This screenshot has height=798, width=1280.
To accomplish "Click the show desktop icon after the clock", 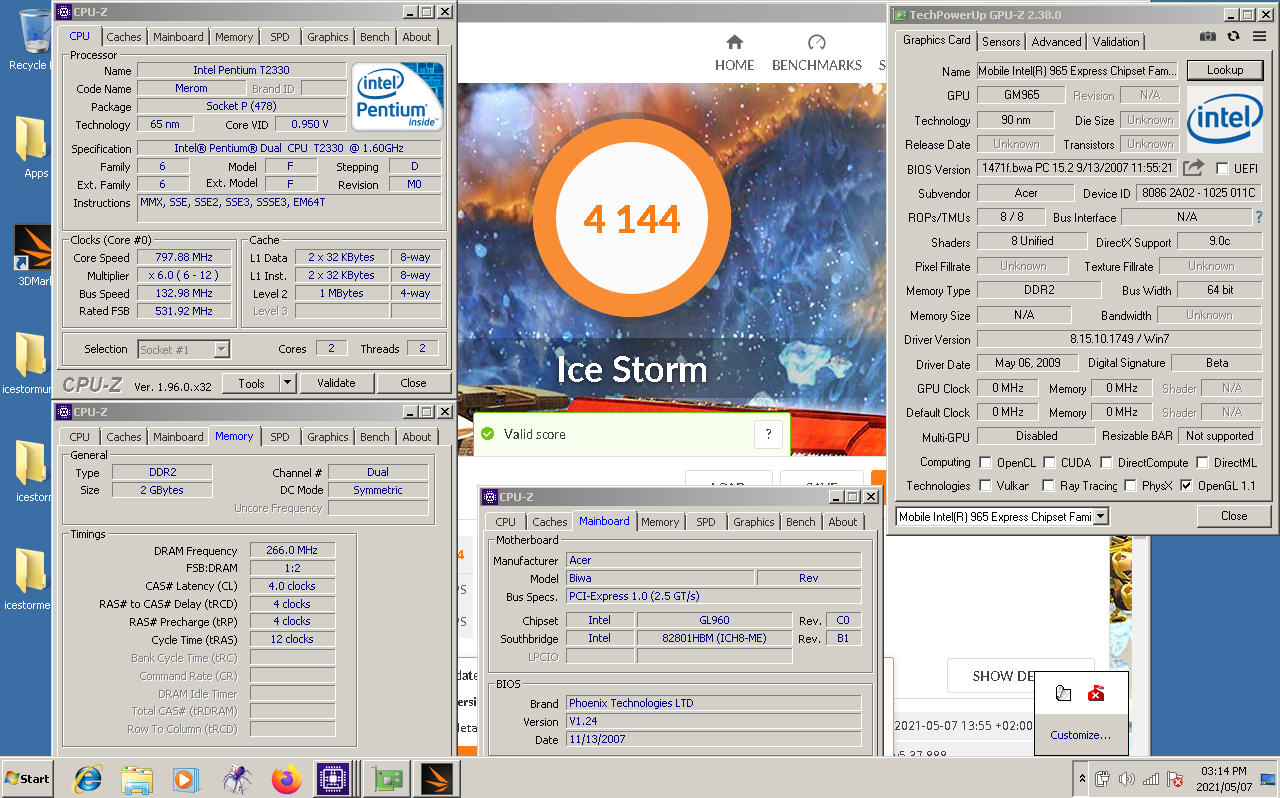I will [x=1269, y=779].
